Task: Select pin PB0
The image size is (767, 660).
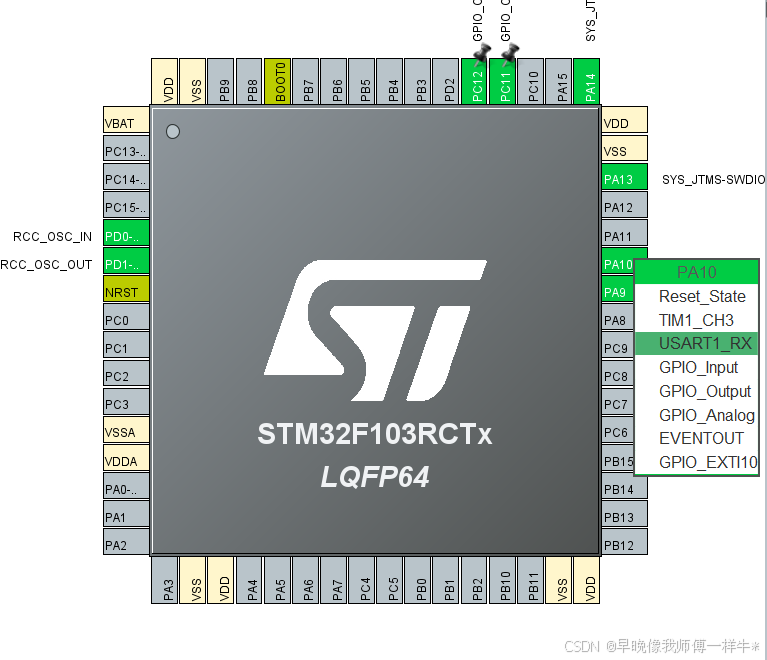Action: click(x=418, y=580)
